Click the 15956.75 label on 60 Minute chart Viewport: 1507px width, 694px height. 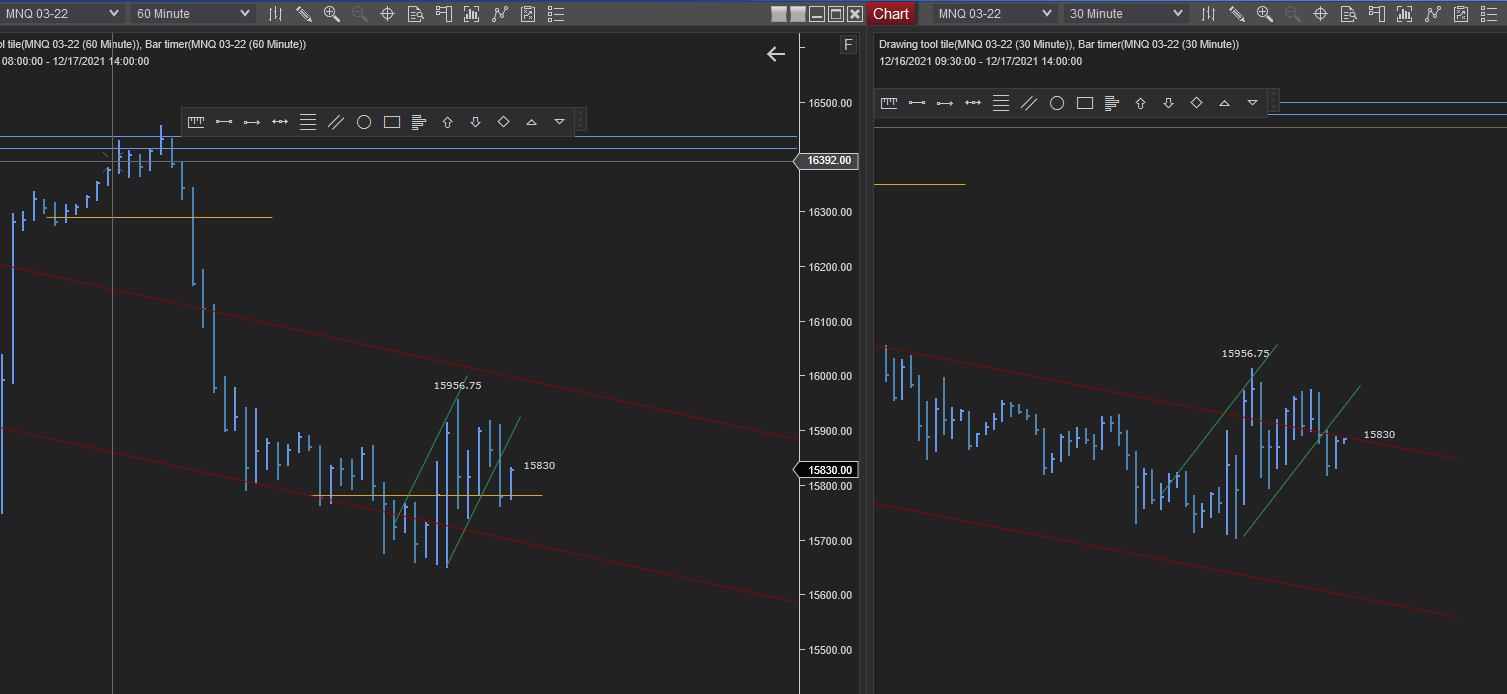point(457,385)
